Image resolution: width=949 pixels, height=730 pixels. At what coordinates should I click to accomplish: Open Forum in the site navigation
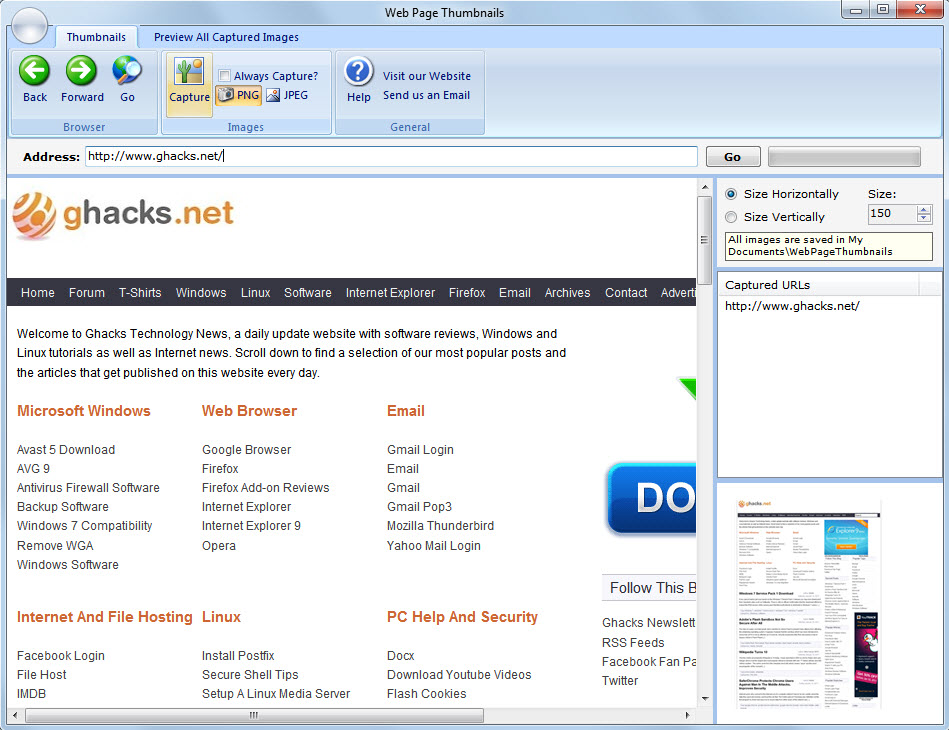click(87, 293)
